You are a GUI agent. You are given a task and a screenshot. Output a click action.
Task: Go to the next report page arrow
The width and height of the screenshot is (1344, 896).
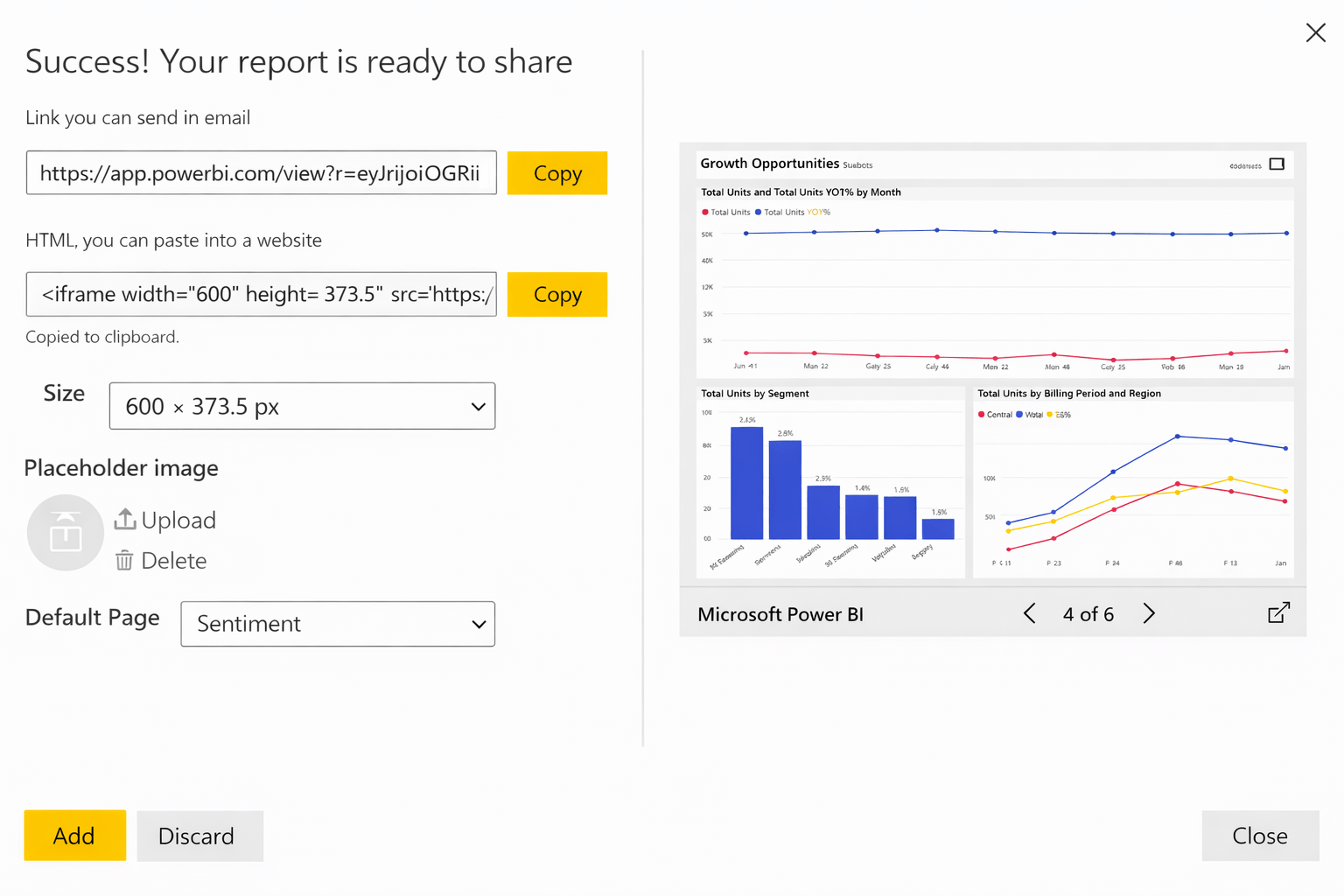[1149, 613]
